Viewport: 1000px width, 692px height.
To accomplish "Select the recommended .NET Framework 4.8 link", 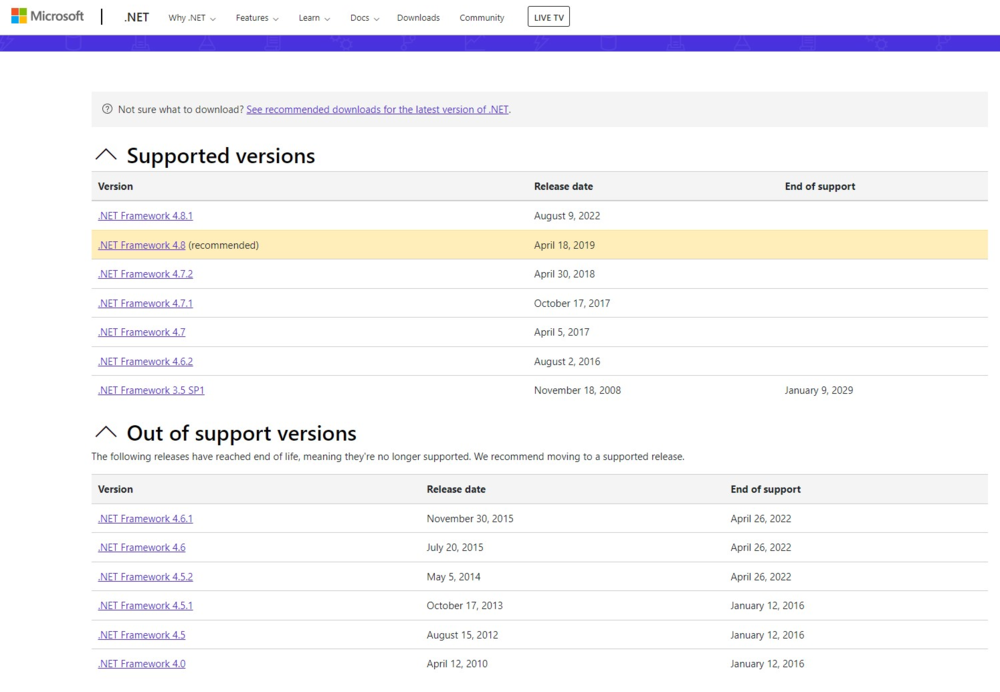I will click(x=141, y=245).
